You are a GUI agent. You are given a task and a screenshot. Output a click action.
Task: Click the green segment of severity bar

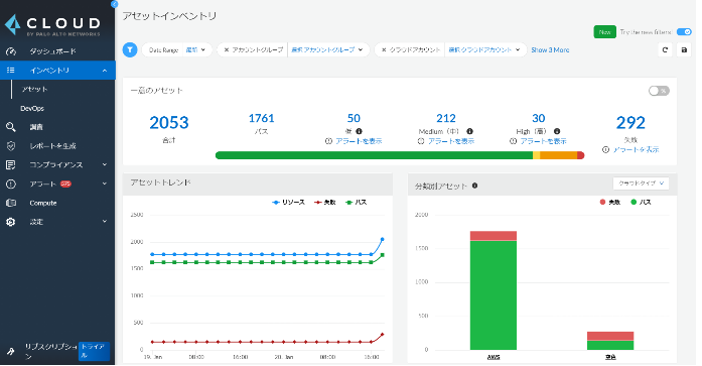(x=374, y=155)
